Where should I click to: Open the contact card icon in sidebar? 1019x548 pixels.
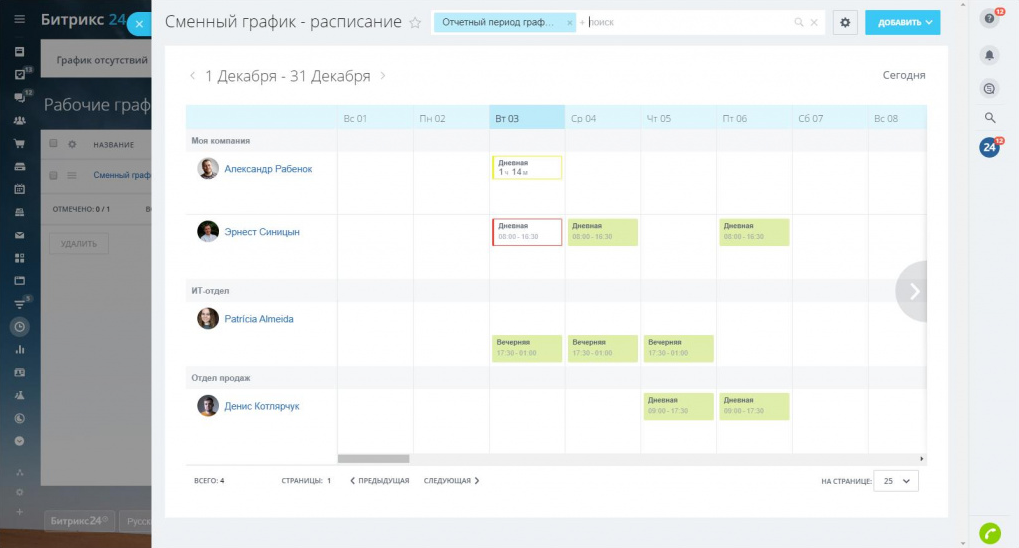click(x=19, y=372)
